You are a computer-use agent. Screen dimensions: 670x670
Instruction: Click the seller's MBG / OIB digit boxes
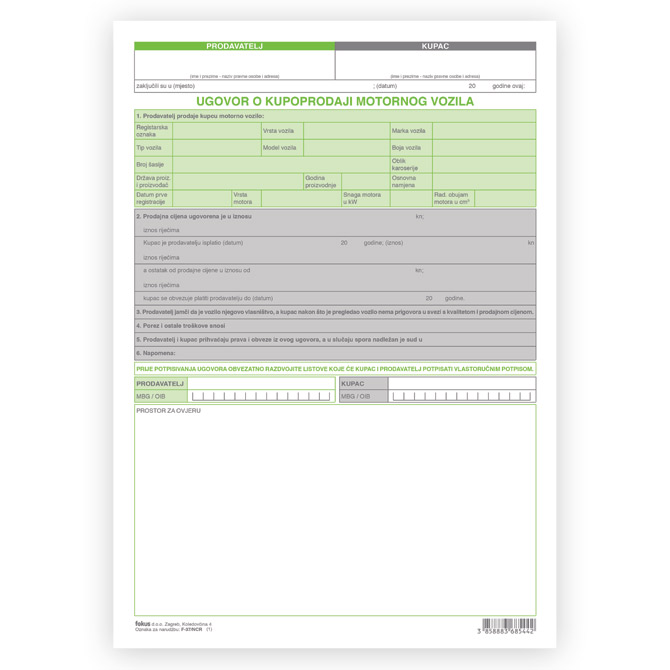click(x=262, y=396)
